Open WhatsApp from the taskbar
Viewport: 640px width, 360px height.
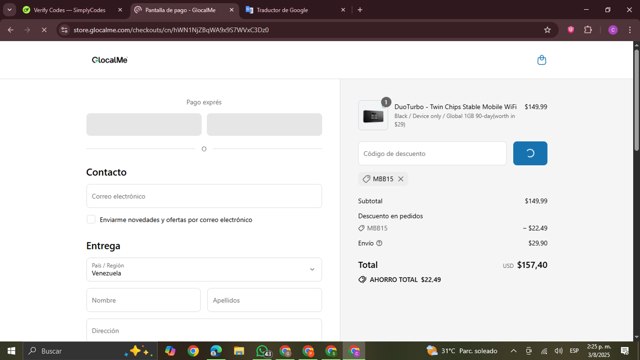tap(262, 351)
